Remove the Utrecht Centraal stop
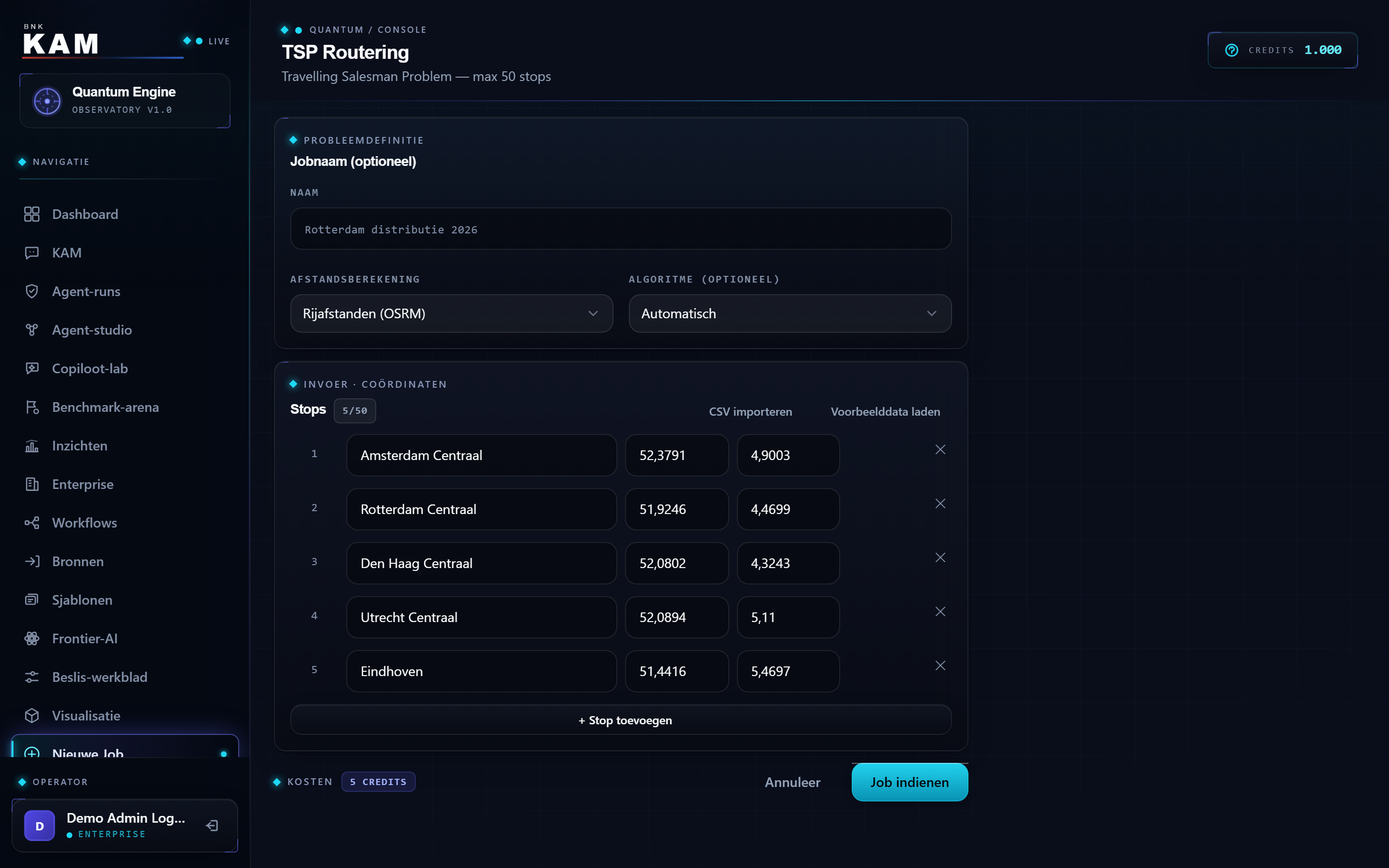The height and width of the screenshot is (868, 1389). pos(940,611)
